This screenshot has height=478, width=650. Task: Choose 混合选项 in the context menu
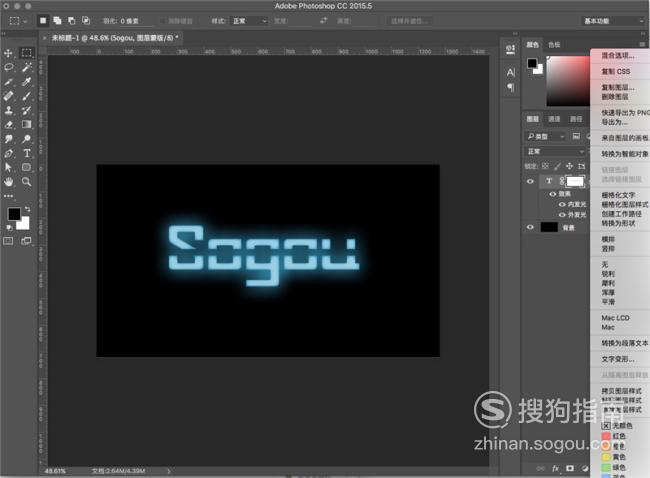pyautogui.click(x=618, y=55)
